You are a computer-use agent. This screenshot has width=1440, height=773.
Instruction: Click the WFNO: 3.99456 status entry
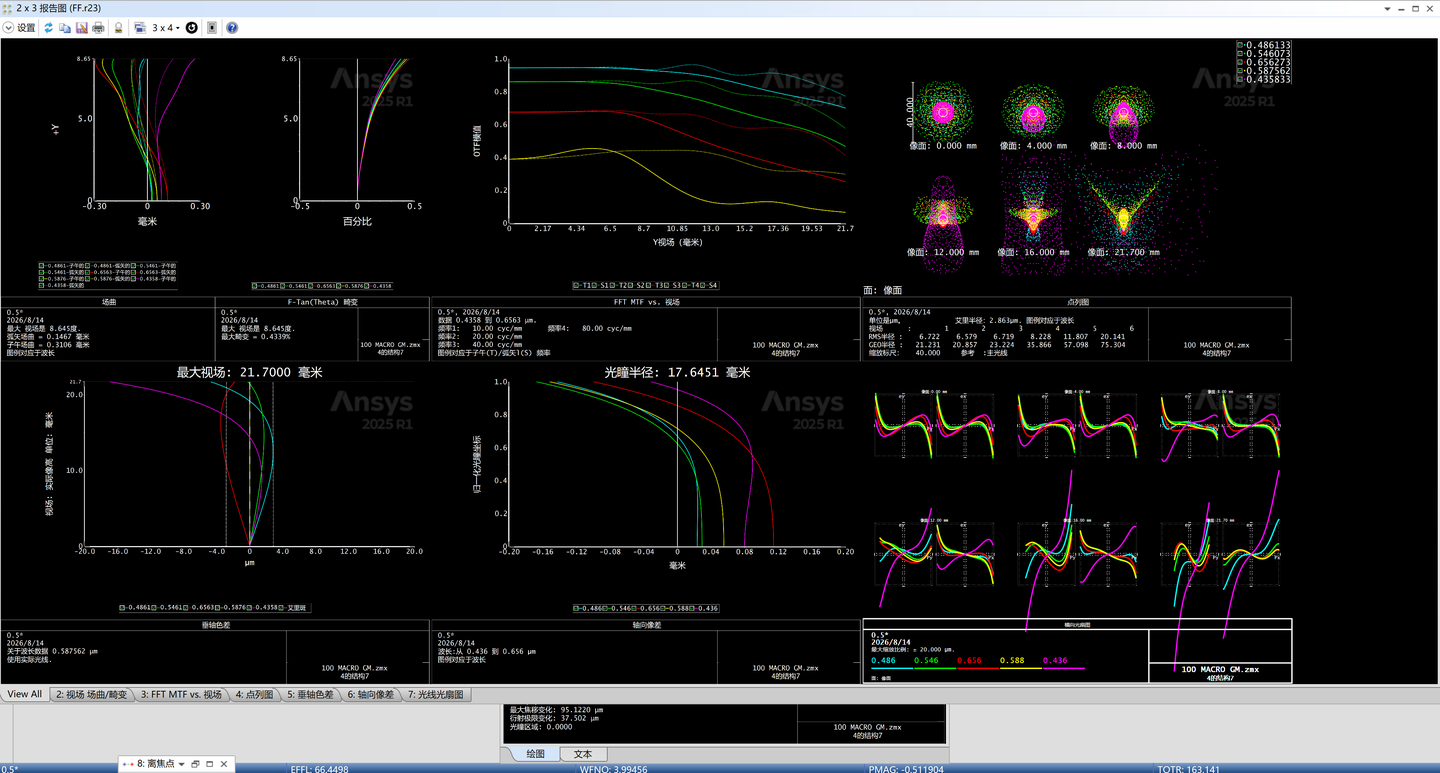613,768
